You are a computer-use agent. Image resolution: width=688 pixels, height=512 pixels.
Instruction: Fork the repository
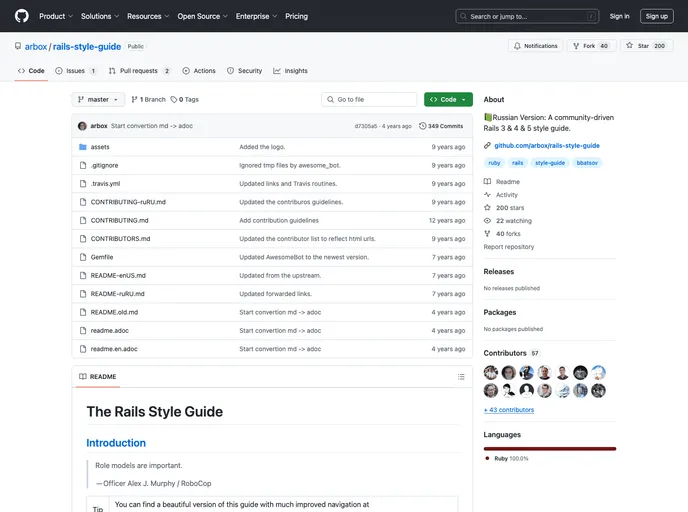pyautogui.click(x=591, y=46)
